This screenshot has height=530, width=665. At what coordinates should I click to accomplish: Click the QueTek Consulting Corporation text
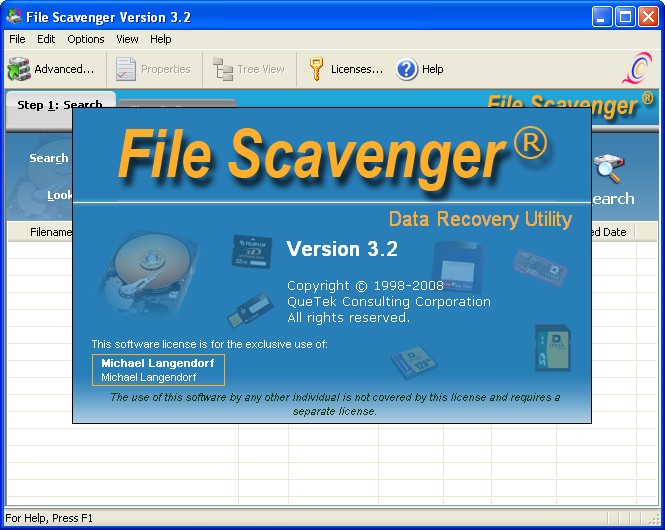(389, 301)
